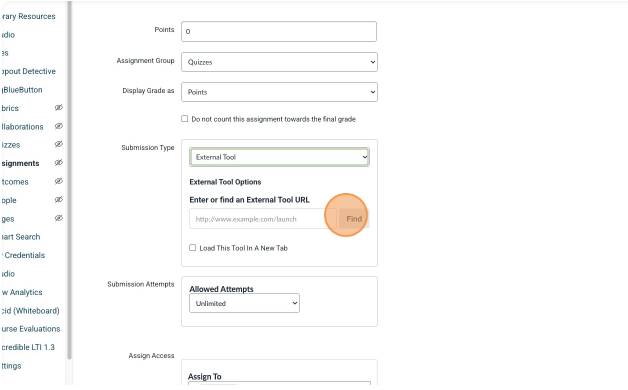The image size is (628, 390).
Task: Open Lucid (Whiteboard) in course navigation
Action: click(x=30, y=311)
